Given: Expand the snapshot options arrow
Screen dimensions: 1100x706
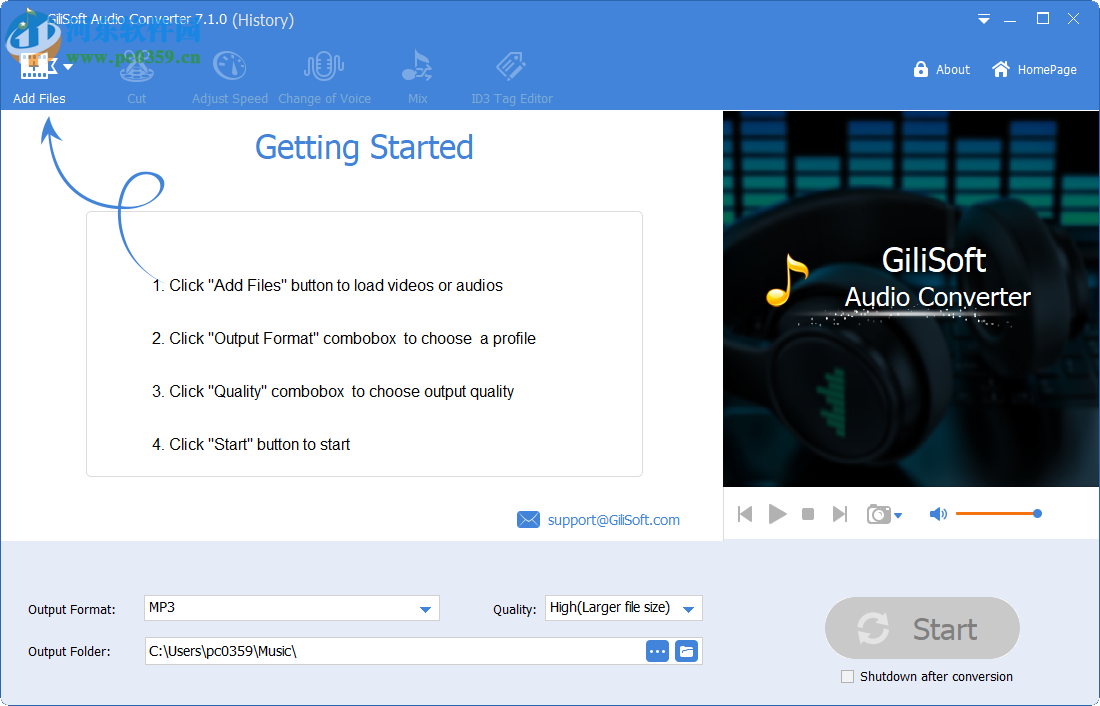Looking at the screenshot, I should pos(895,516).
